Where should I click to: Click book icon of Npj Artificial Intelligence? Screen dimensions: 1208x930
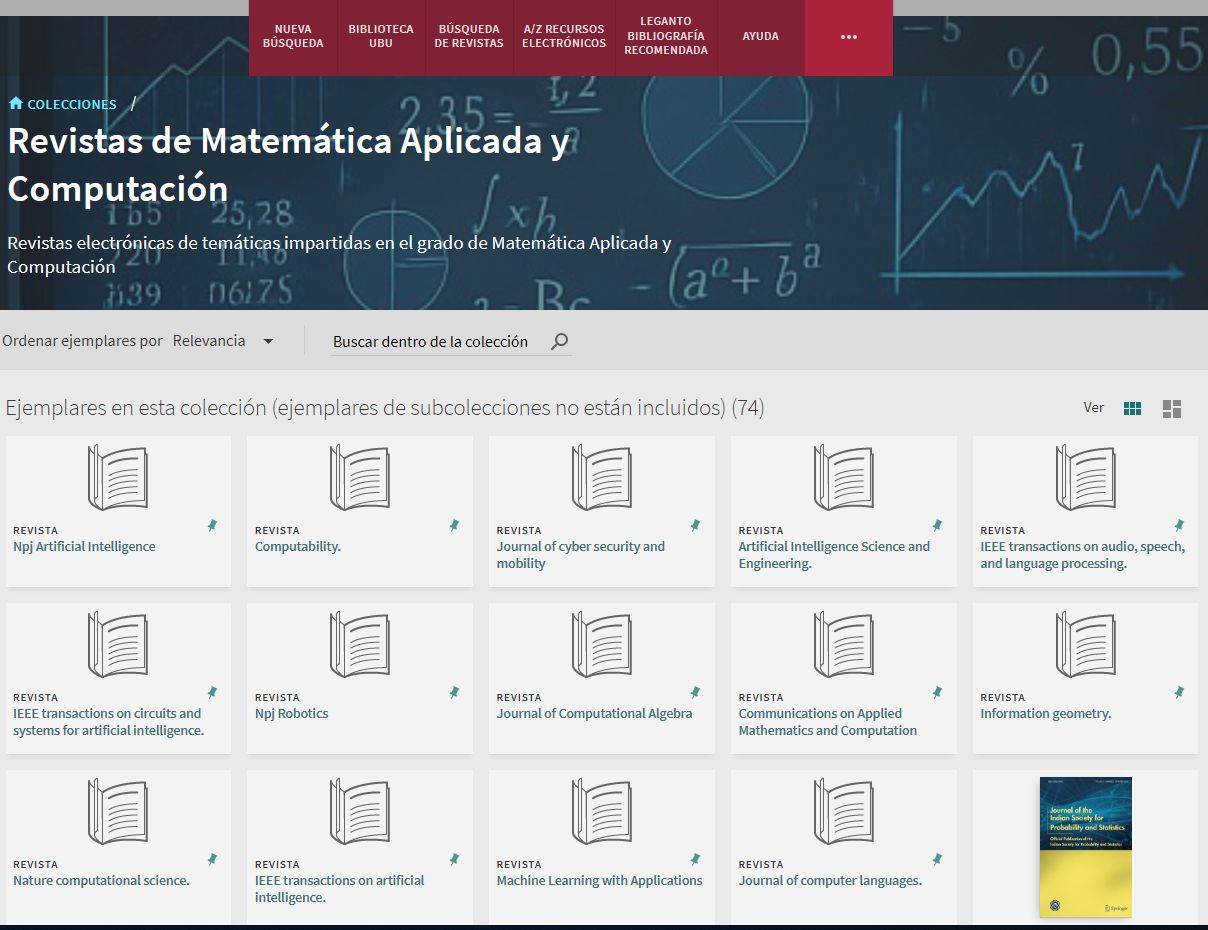pyautogui.click(x=118, y=478)
